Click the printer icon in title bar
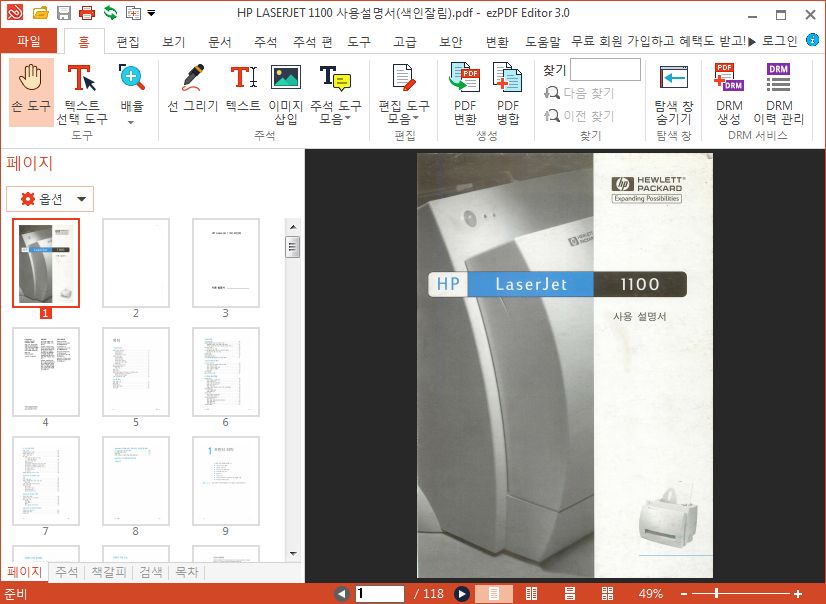Image resolution: width=826 pixels, height=604 pixels. pyautogui.click(x=87, y=13)
